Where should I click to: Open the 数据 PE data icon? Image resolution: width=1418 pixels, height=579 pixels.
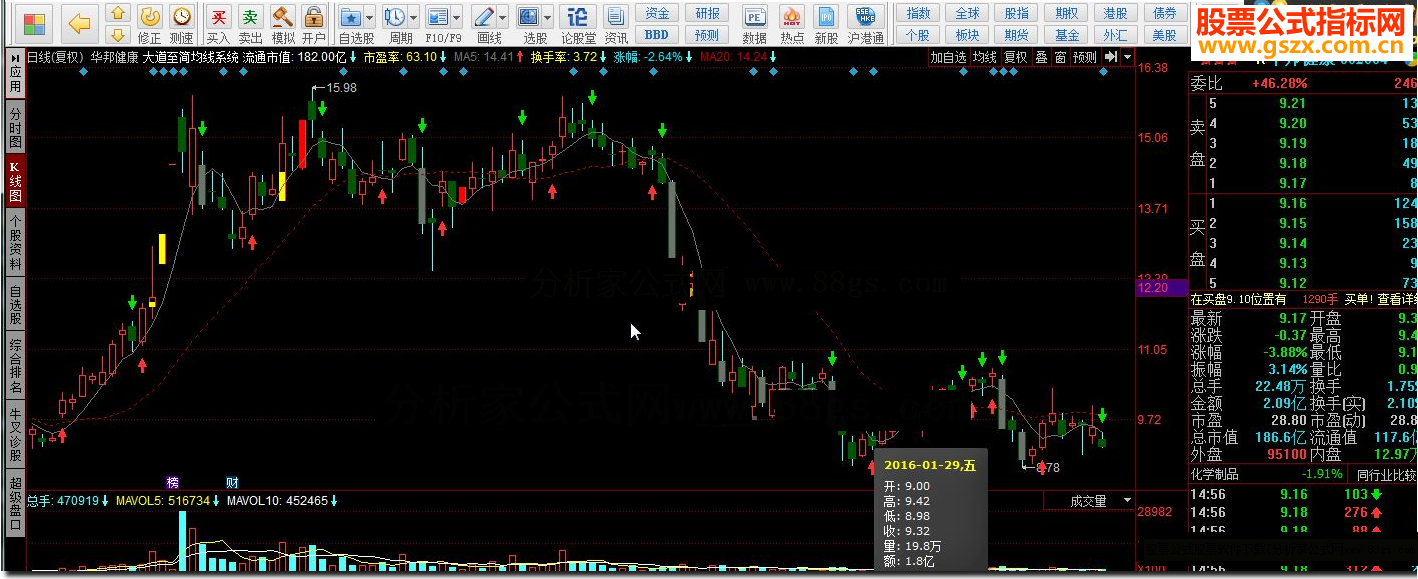[755, 23]
